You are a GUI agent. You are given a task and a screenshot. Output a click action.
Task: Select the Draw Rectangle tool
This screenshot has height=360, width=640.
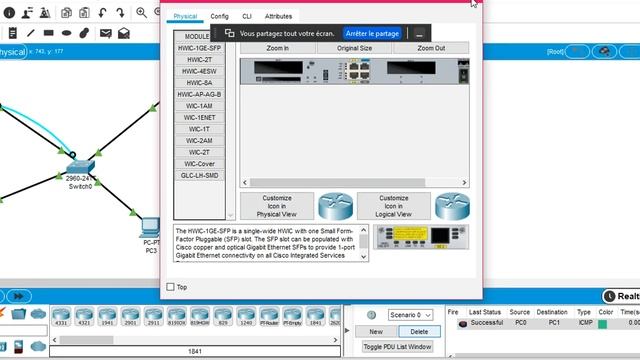[49, 33]
